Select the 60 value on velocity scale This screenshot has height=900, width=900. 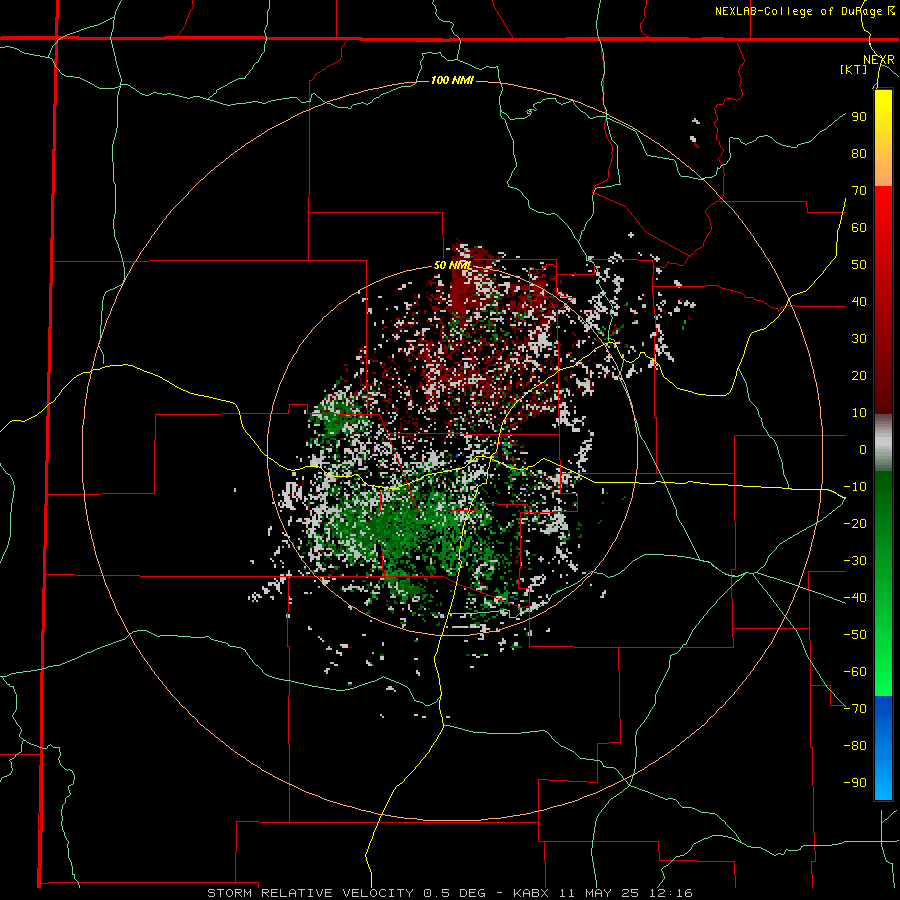point(859,227)
